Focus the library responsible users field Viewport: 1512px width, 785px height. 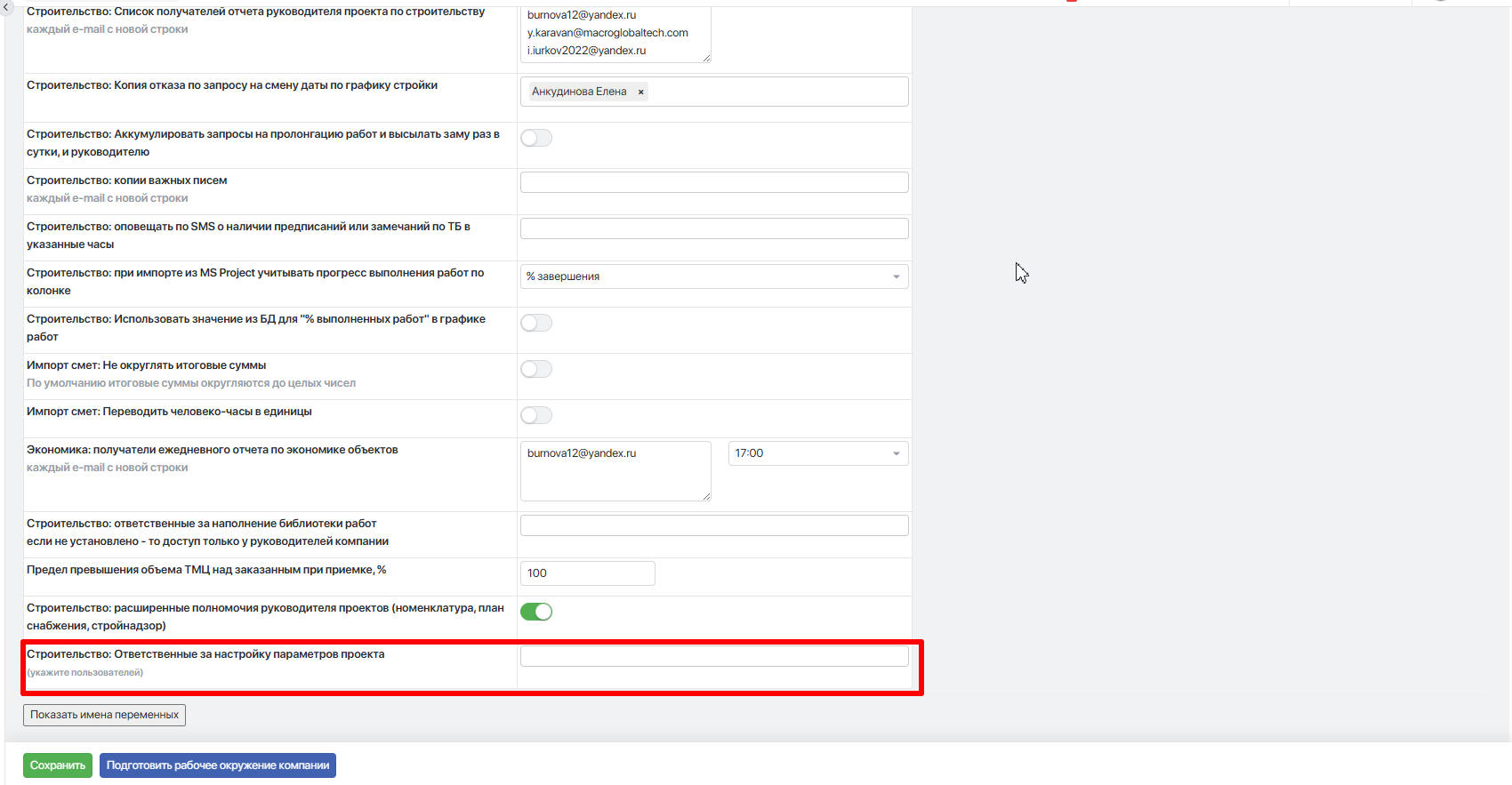pyautogui.click(x=714, y=525)
